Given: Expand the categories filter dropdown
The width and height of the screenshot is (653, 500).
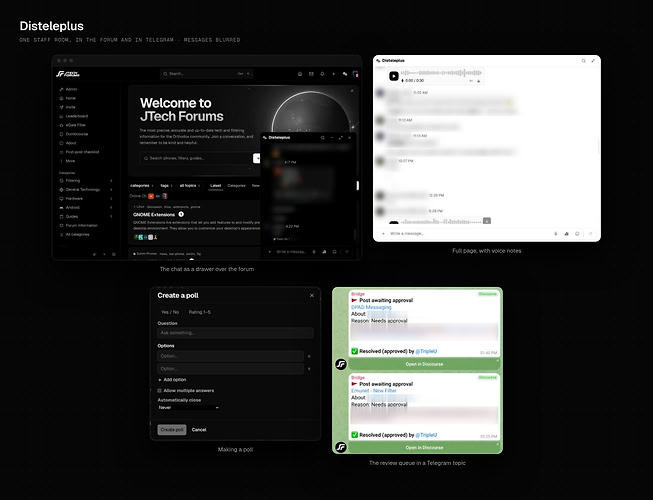Looking at the screenshot, I should (142, 186).
